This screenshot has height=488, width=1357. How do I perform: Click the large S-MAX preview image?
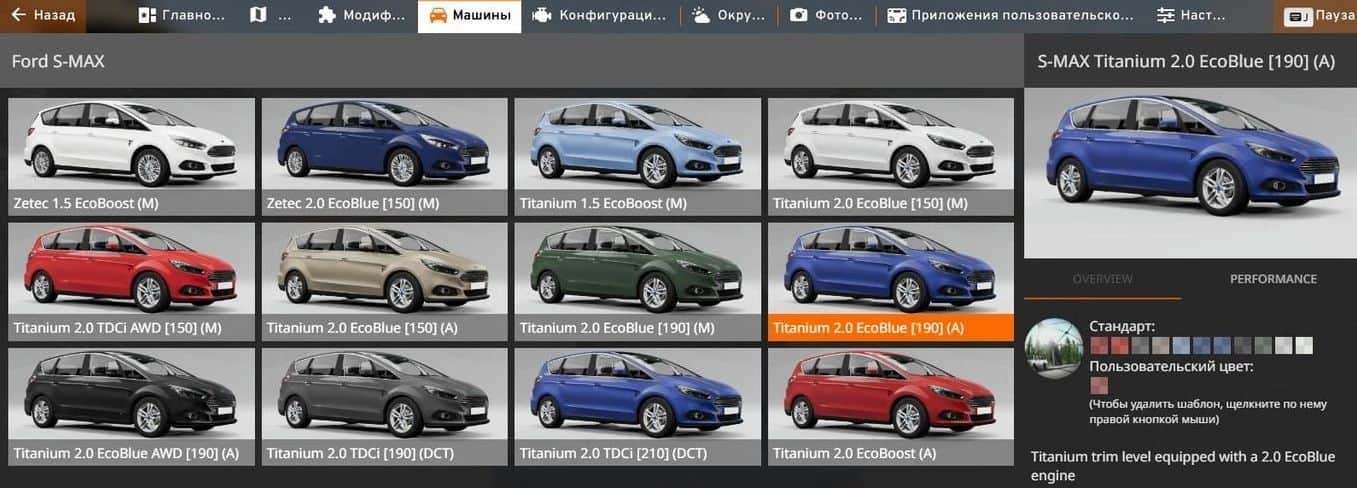pyautogui.click(x=1190, y=173)
